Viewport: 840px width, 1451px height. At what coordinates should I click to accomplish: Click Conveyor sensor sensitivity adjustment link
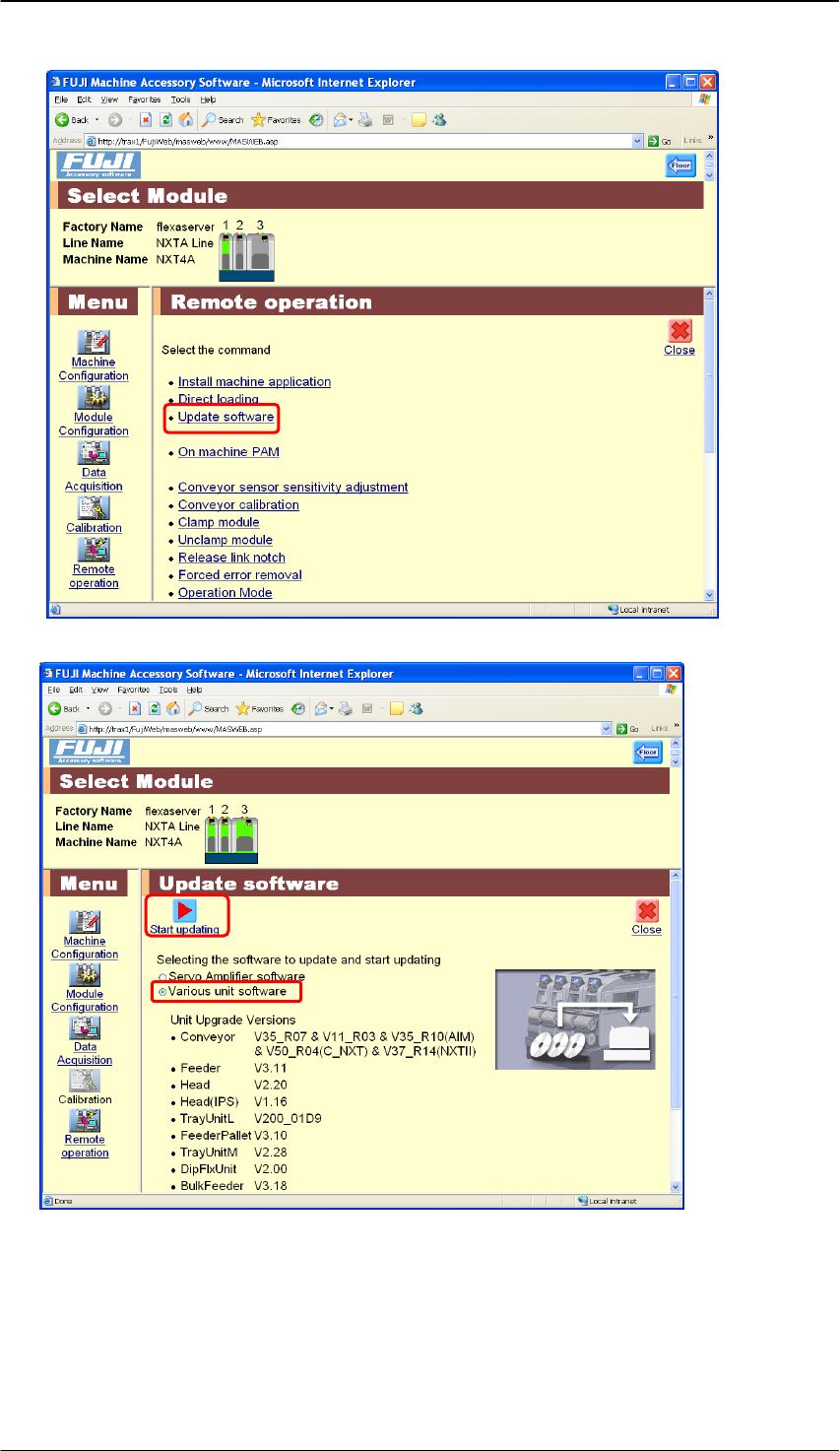(x=292, y=488)
